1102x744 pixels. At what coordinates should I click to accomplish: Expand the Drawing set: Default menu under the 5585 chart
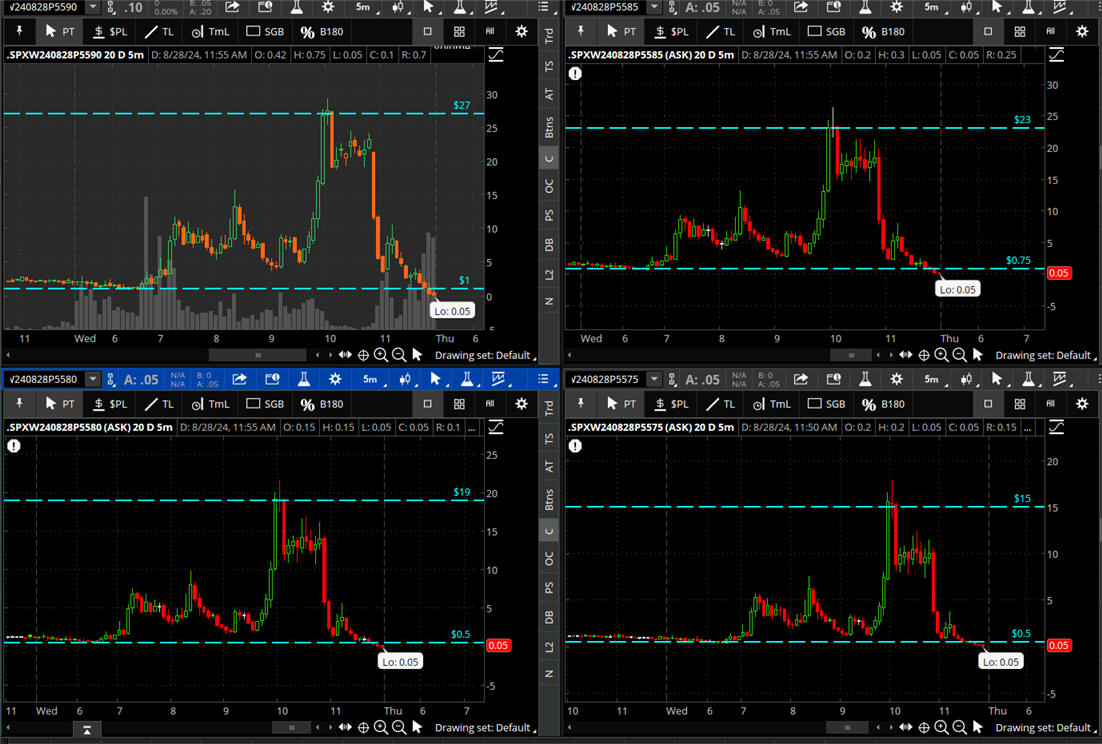tap(1042, 355)
